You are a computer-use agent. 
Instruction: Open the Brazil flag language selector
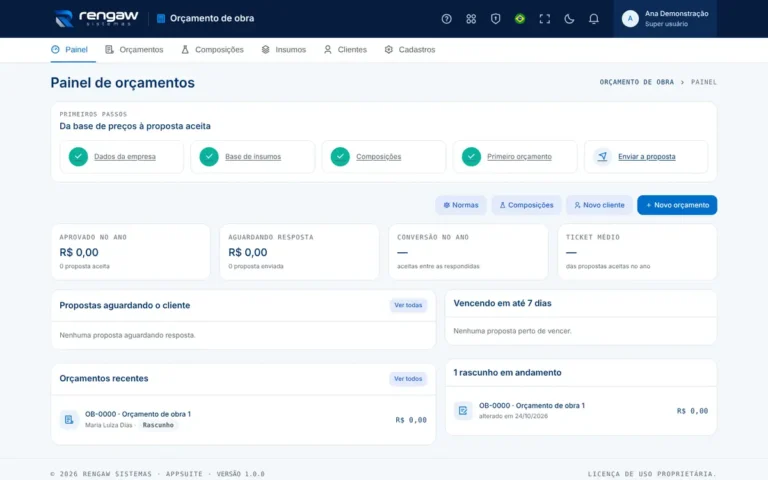pos(520,19)
